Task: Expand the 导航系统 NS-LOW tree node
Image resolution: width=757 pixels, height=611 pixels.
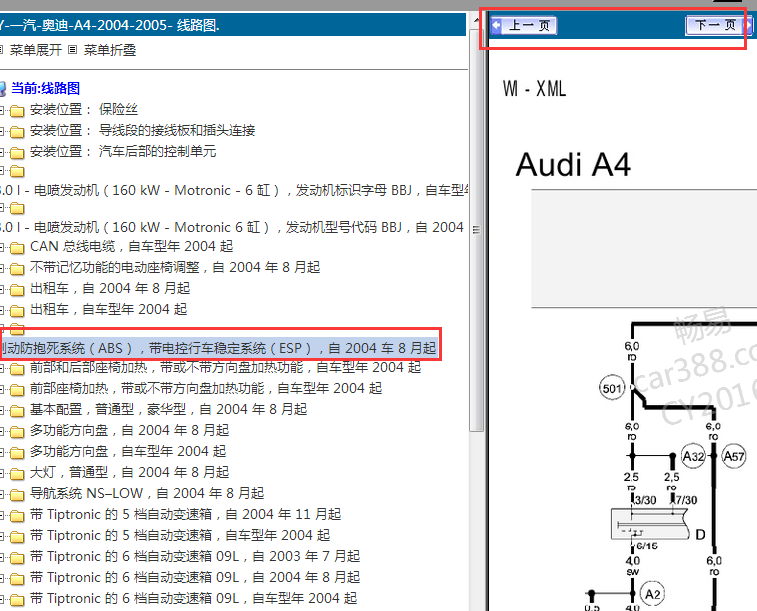Action: click(2, 495)
